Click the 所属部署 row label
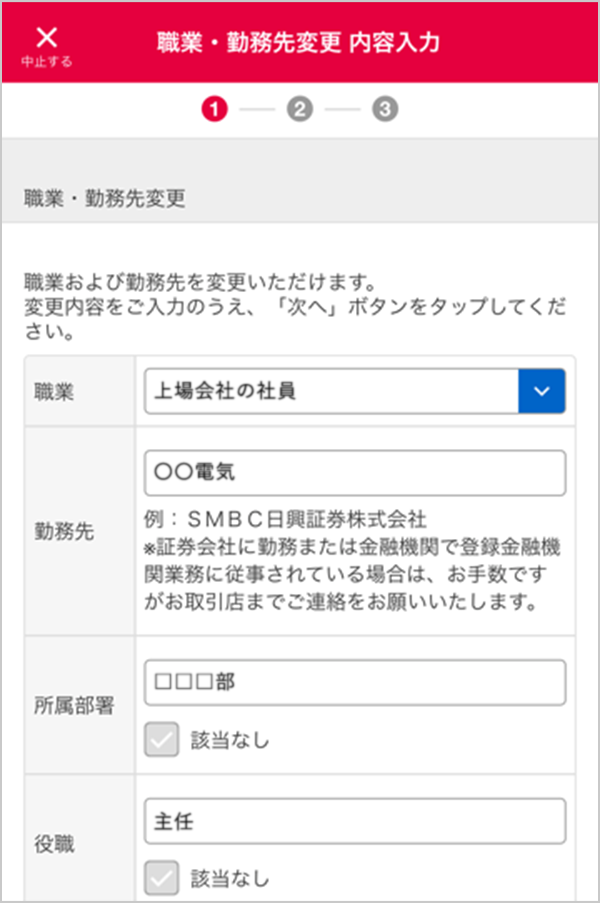The image size is (600, 903). 73,704
